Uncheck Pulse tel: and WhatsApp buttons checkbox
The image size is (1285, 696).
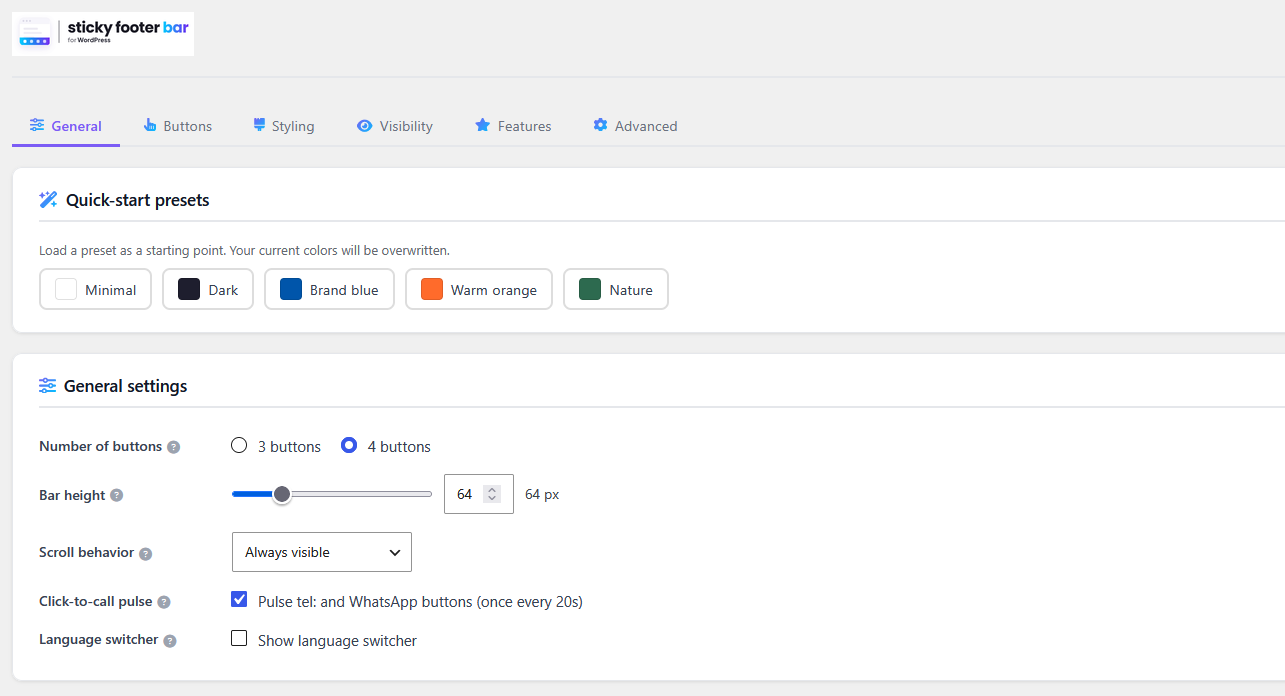(239, 599)
